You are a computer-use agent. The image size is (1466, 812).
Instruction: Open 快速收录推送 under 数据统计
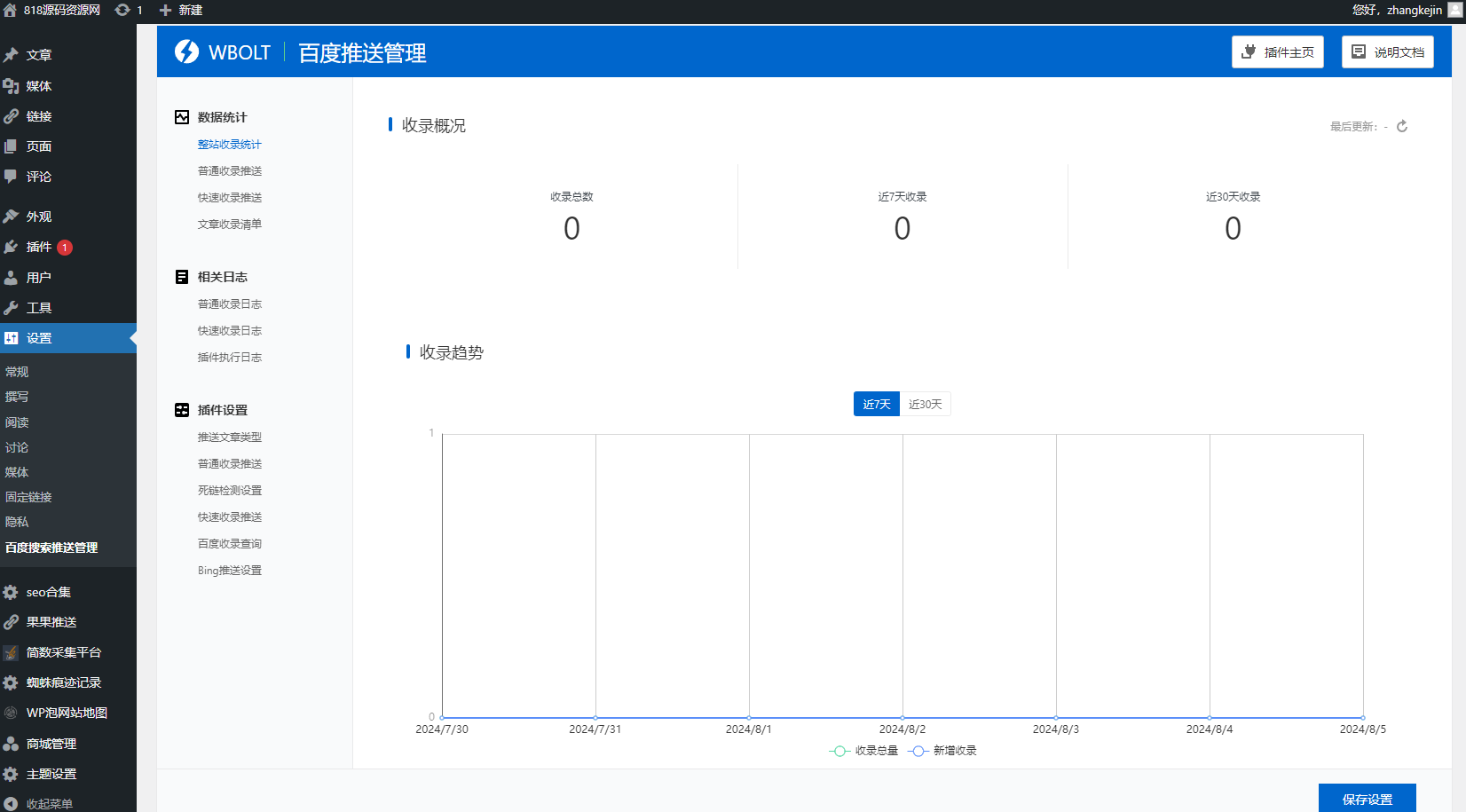230,198
